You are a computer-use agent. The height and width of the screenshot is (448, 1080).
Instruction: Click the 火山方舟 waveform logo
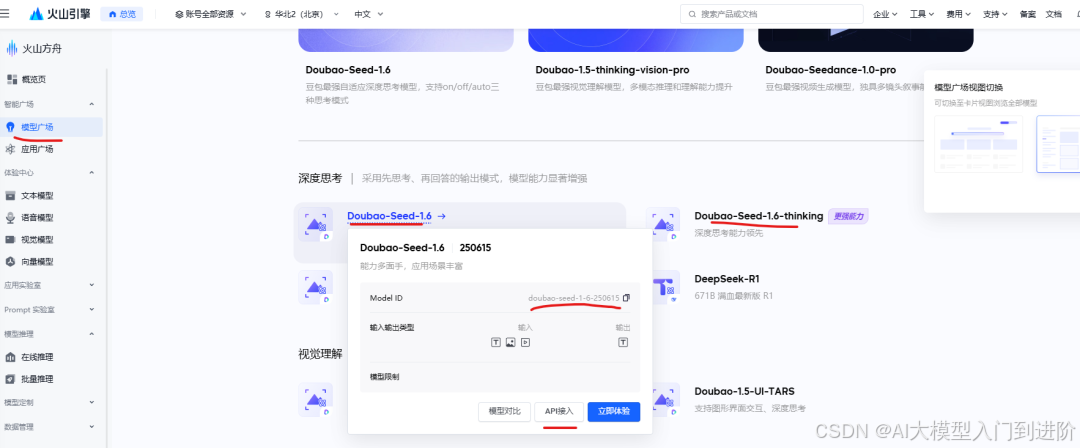tap(12, 48)
